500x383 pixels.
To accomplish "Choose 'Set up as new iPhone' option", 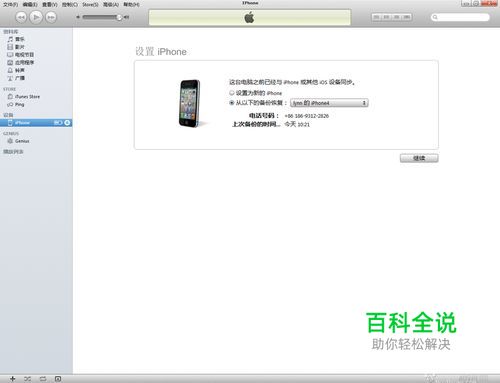I will click(x=232, y=93).
